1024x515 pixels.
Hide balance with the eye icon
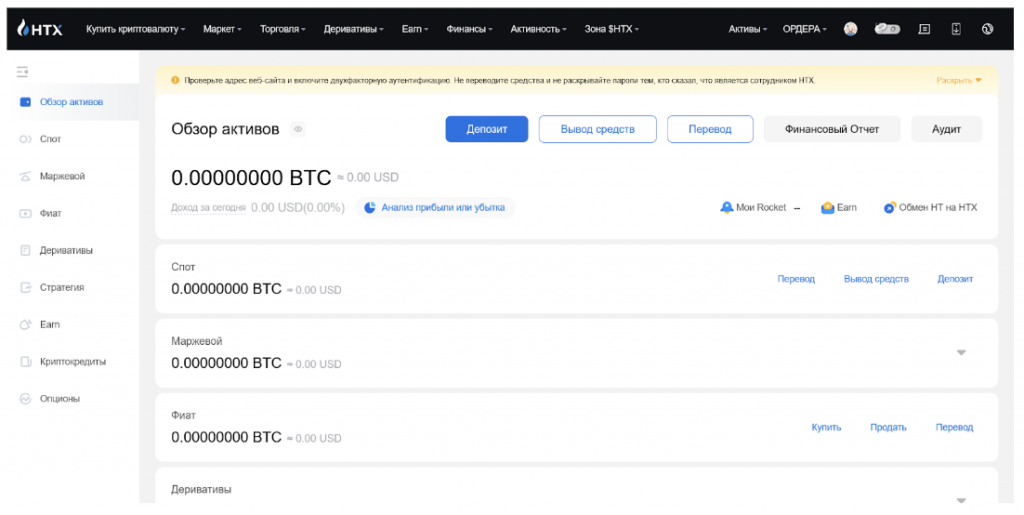pyautogui.click(x=298, y=129)
